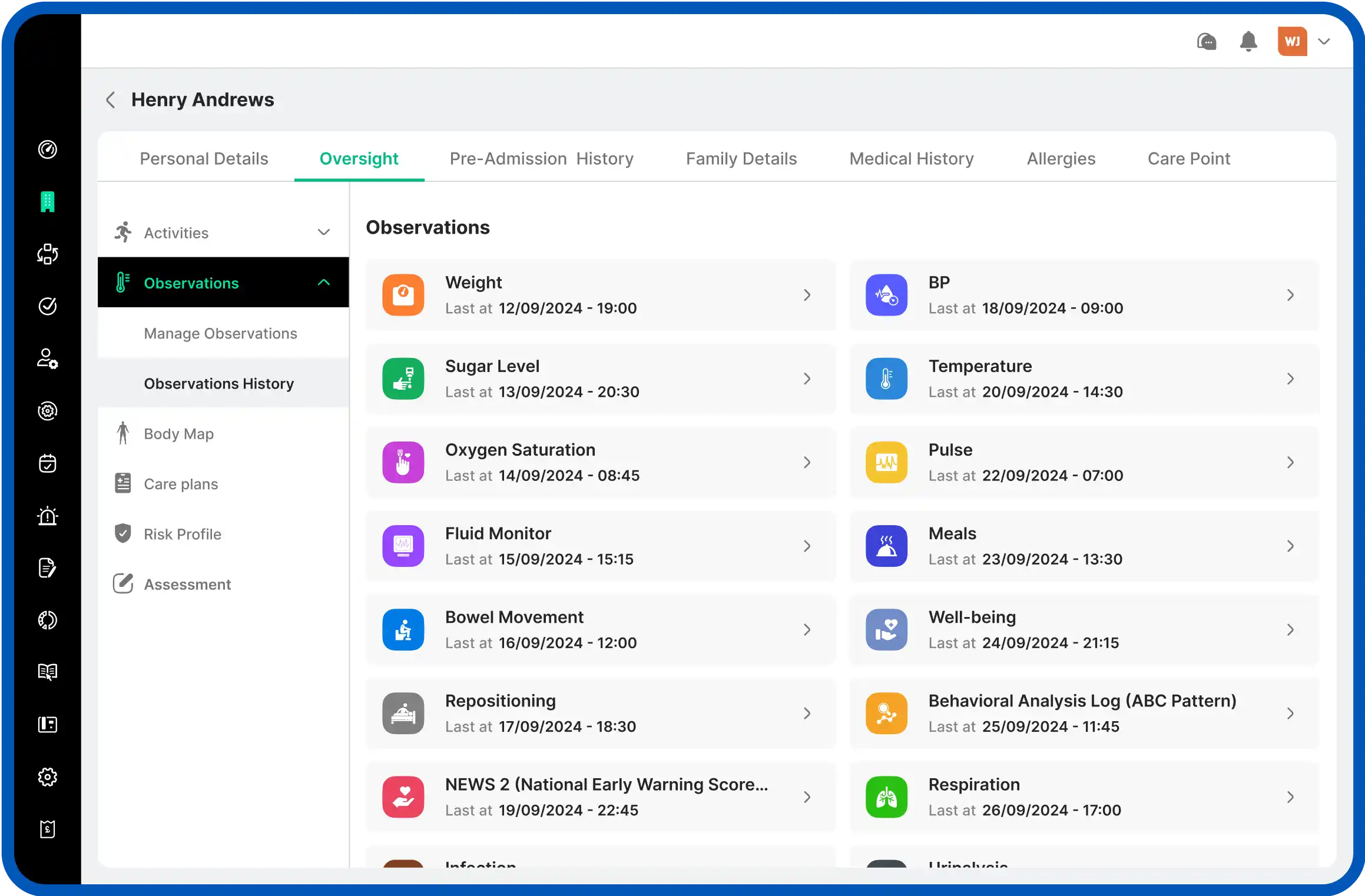Viewport: 1365px width, 896px height.
Task: Click the Meals title text
Action: tap(952, 533)
